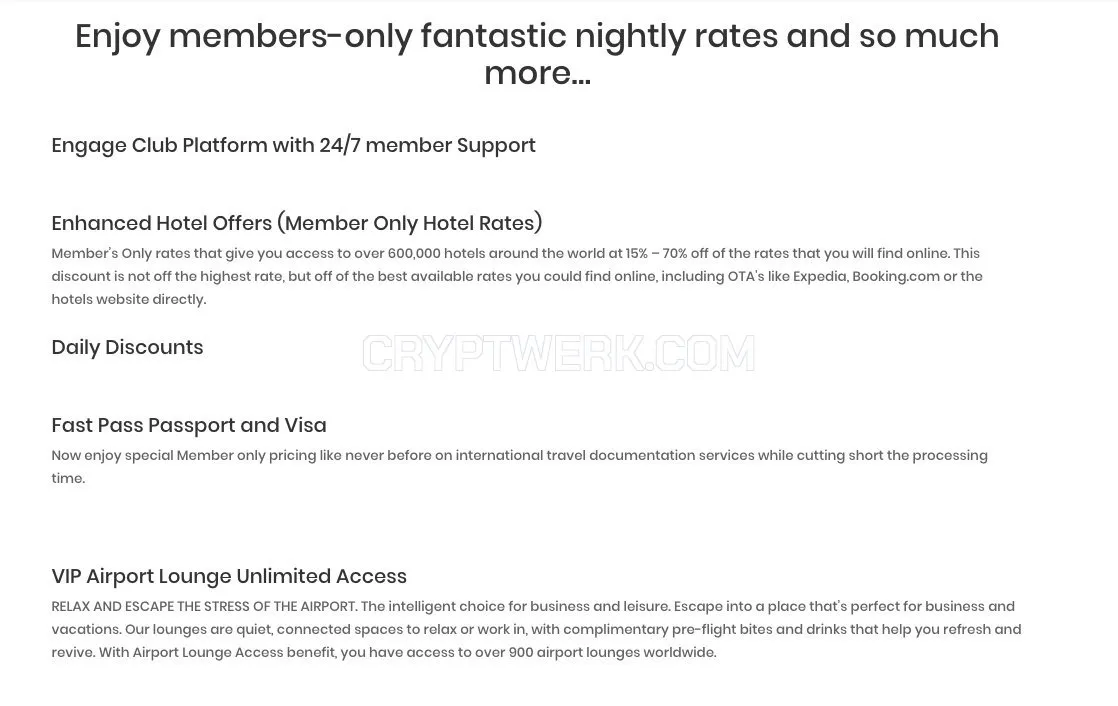The width and height of the screenshot is (1118, 706).
Task: Expand the Daily Discounts heading
Action: [127, 347]
